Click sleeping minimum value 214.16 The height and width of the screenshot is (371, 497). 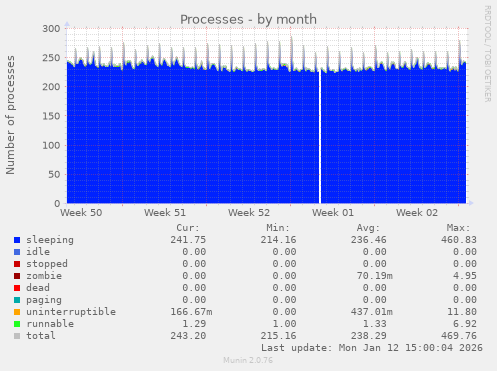[x=278, y=240]
